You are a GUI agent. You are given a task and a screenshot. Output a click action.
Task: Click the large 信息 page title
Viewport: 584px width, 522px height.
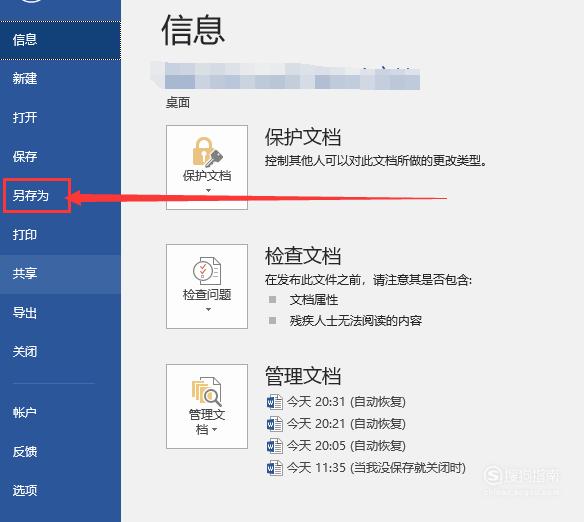tap(193, 30)
